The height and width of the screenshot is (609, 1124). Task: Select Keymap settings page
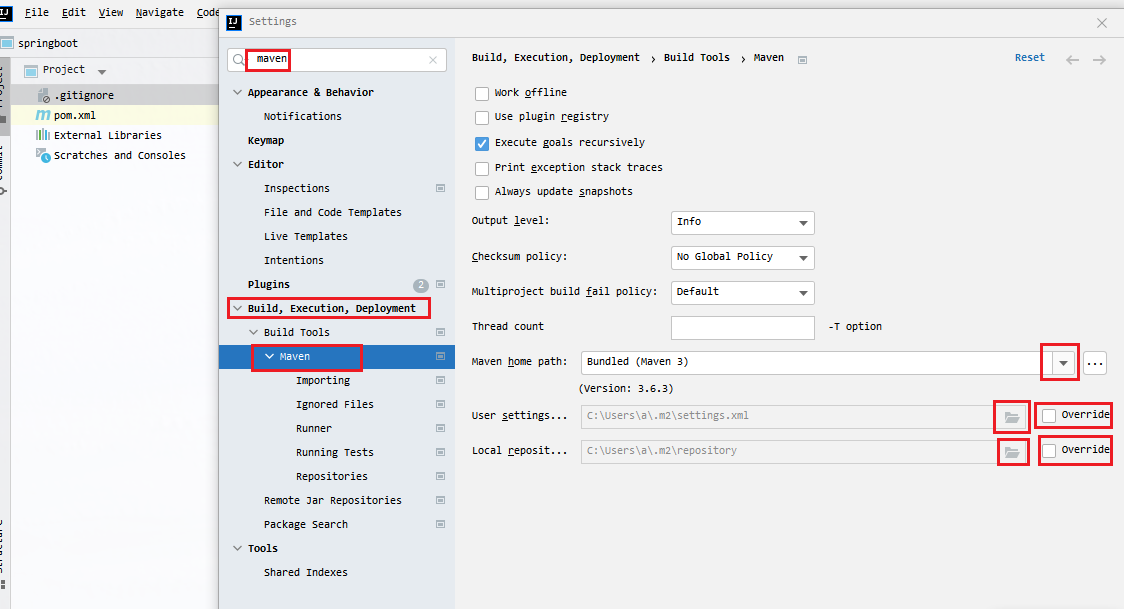(x=266, y=140)
